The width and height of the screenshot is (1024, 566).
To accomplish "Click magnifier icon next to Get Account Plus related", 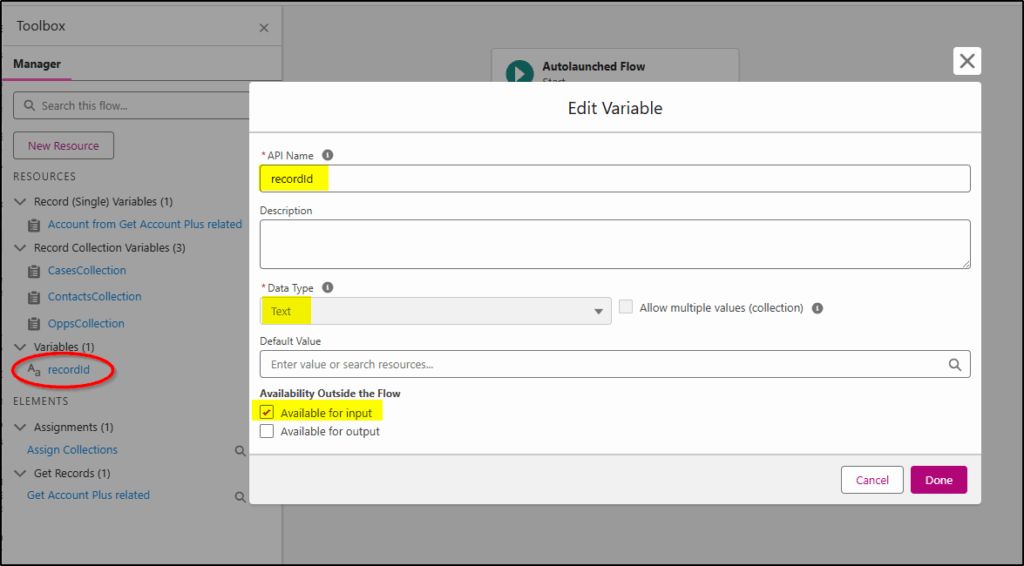I will pos(240,497).
